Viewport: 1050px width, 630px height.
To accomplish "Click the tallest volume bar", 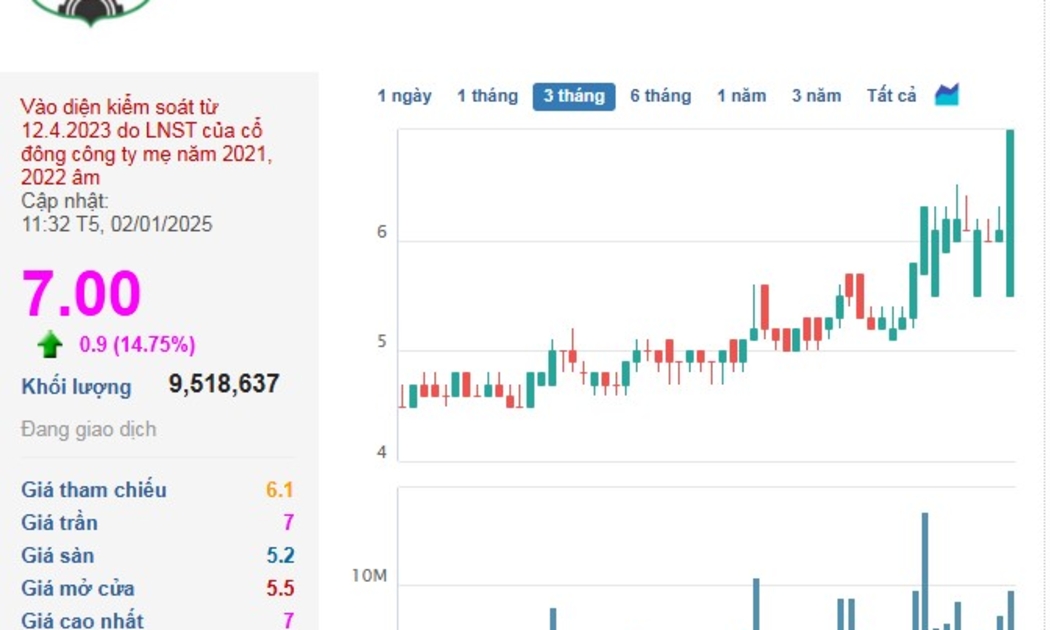I will pyautogui.click(x=925, y=570).
